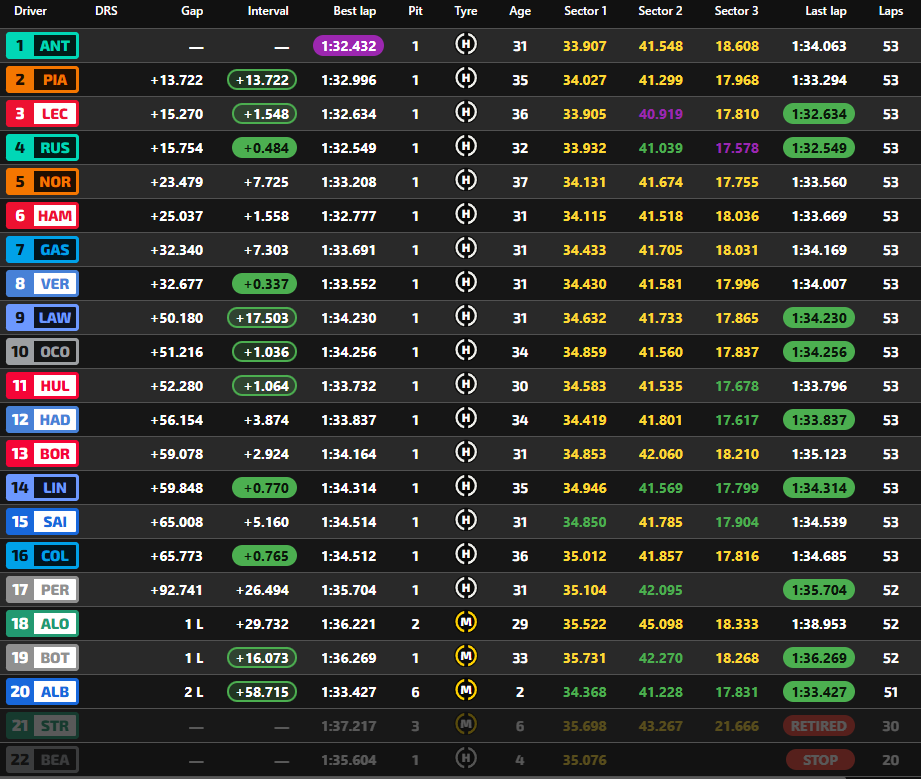This screenshot has height=779, width=921.
Task: Click the purple 17.578 sector 3 time
Action: click(x=737, y=148)
